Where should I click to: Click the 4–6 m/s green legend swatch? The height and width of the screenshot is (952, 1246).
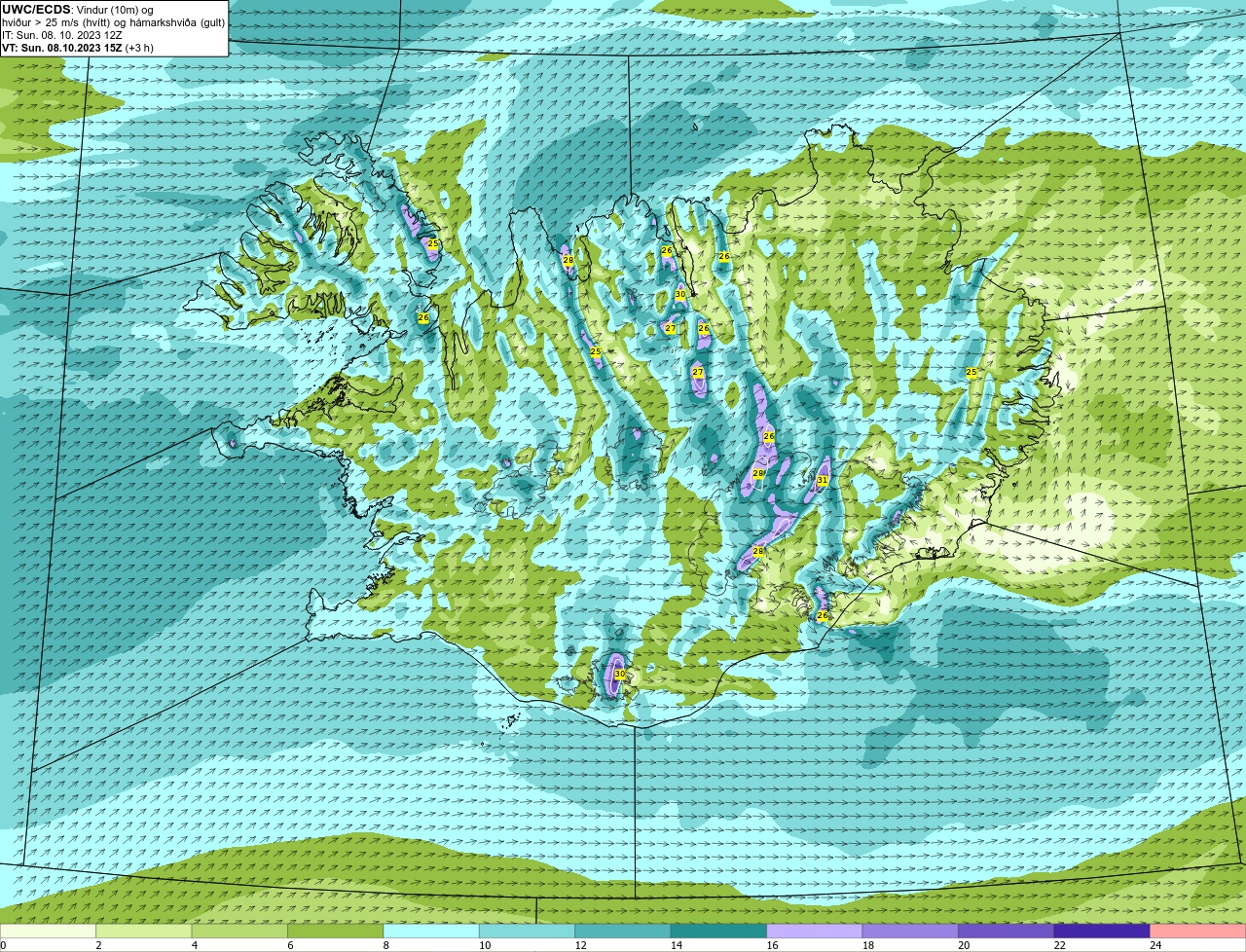point(240,932)
